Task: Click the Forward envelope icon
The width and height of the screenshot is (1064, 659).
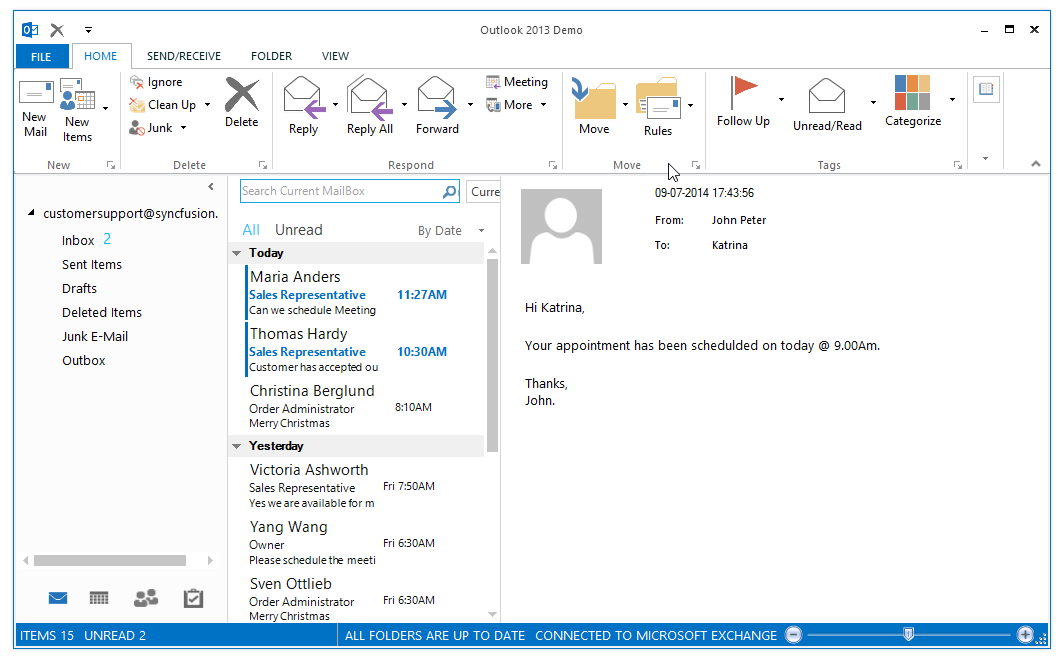Action: click(x=437, y=97)
